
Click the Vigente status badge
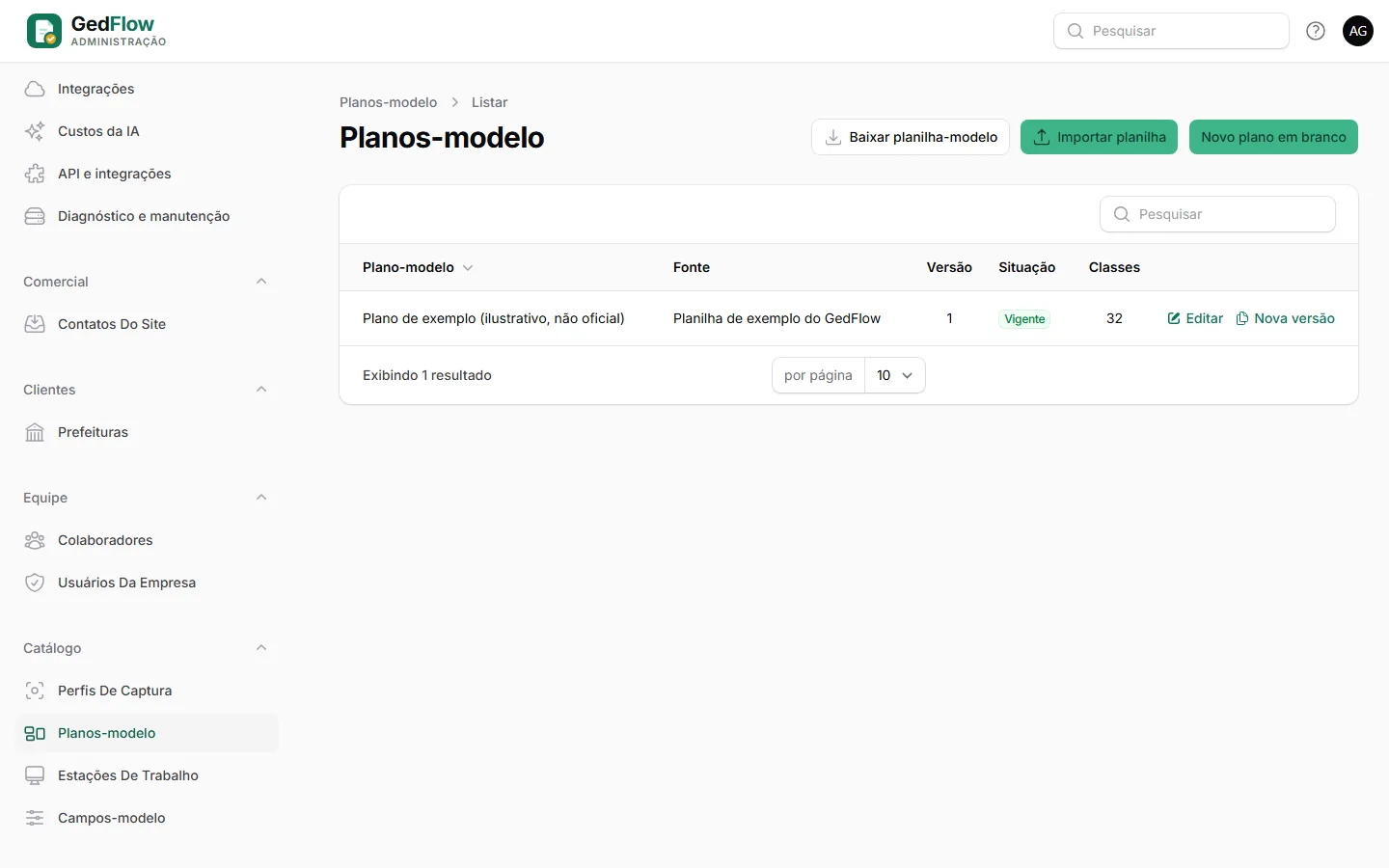pyautogui.click(x=1024, y=319)
